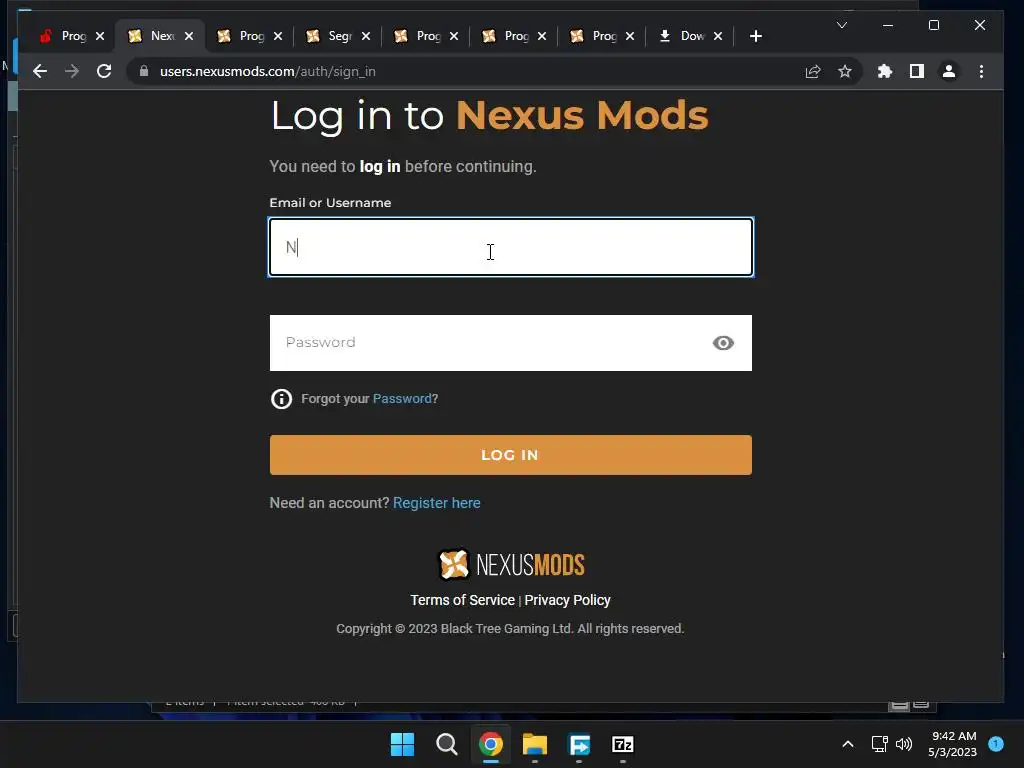
Task: Open the notification badge in the tray
Action: point(996,744)
